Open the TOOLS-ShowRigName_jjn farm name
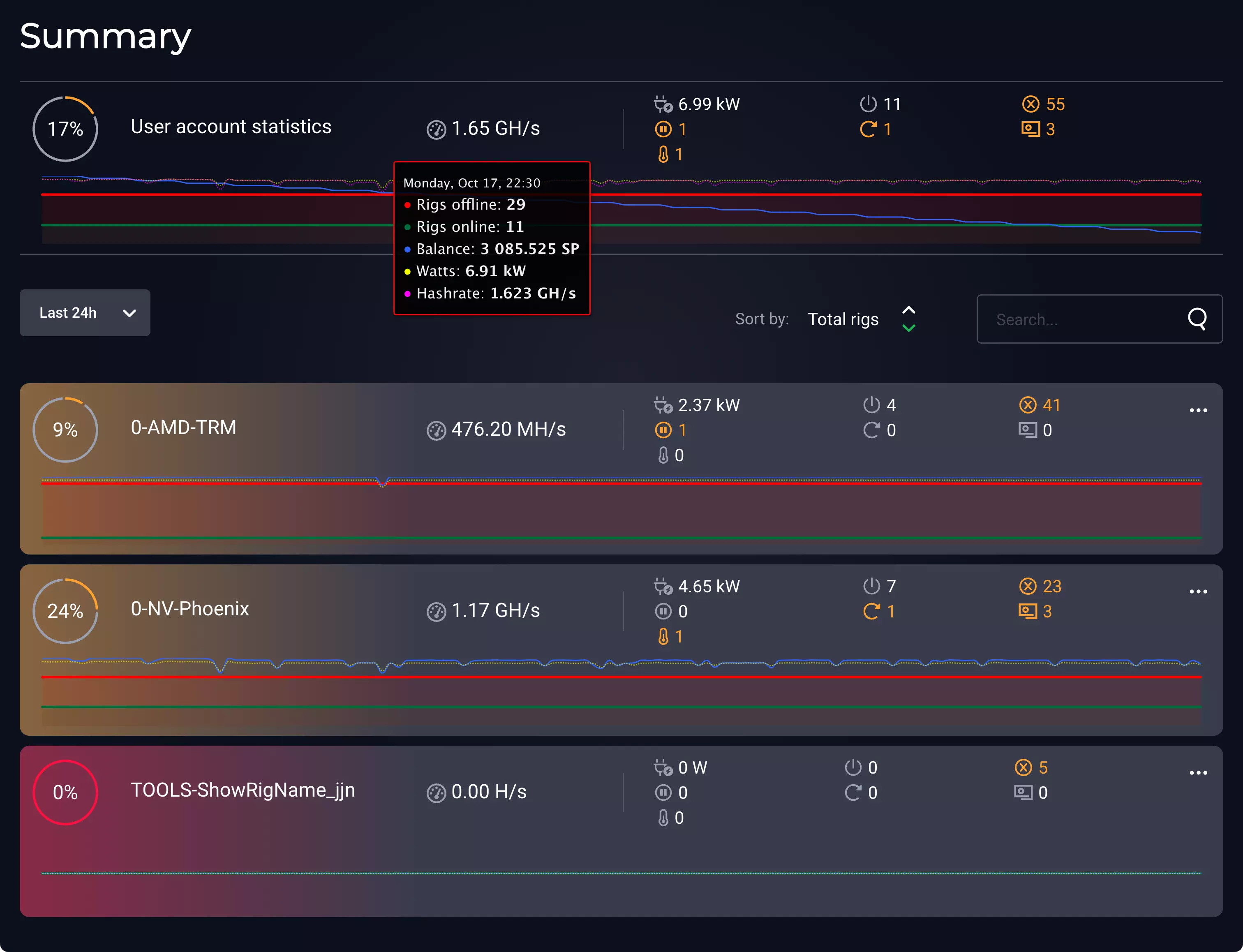This screenshot has height=952, width=1243. click(243, 790)
